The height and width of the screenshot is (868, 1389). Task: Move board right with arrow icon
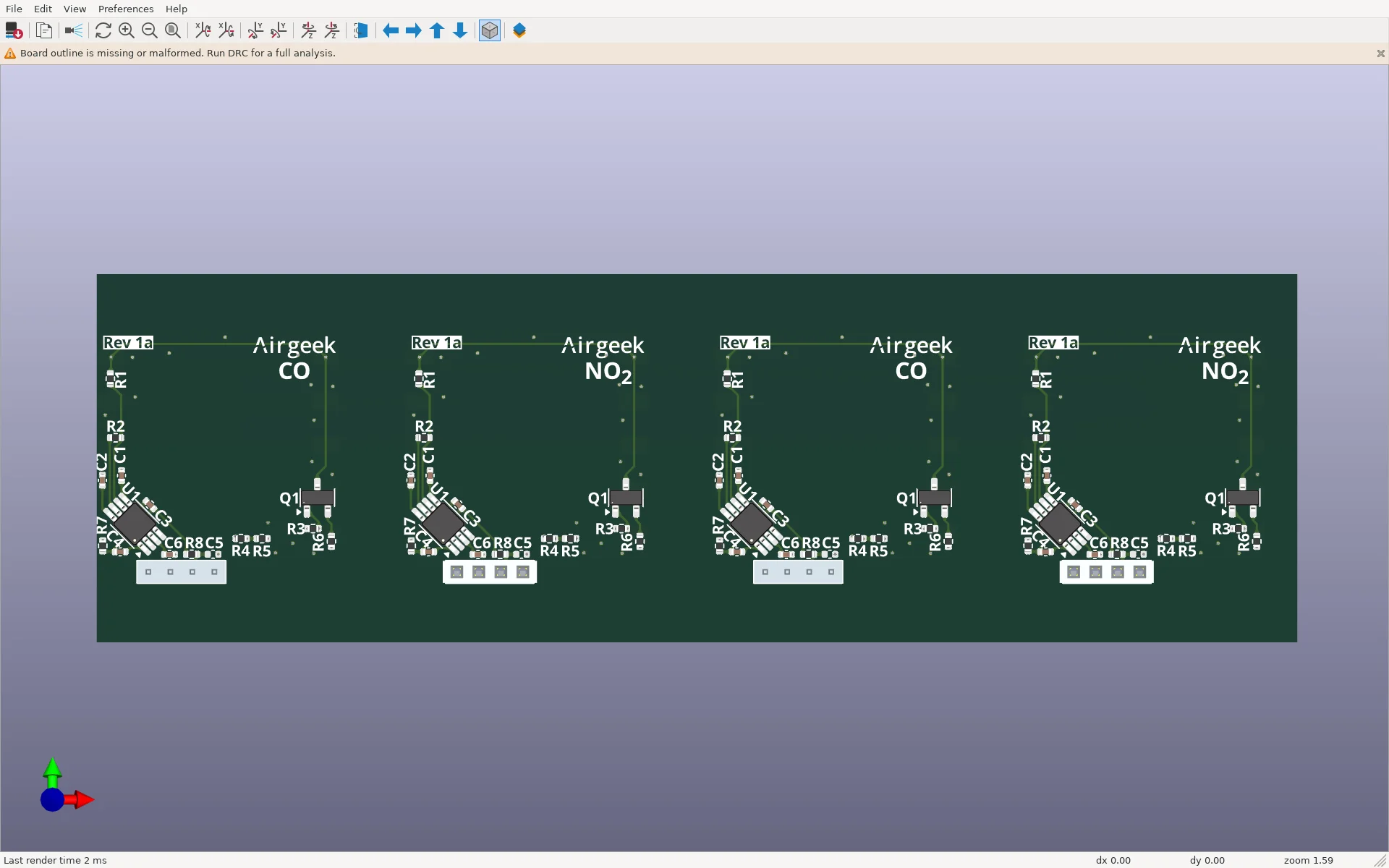pos(414,30)
